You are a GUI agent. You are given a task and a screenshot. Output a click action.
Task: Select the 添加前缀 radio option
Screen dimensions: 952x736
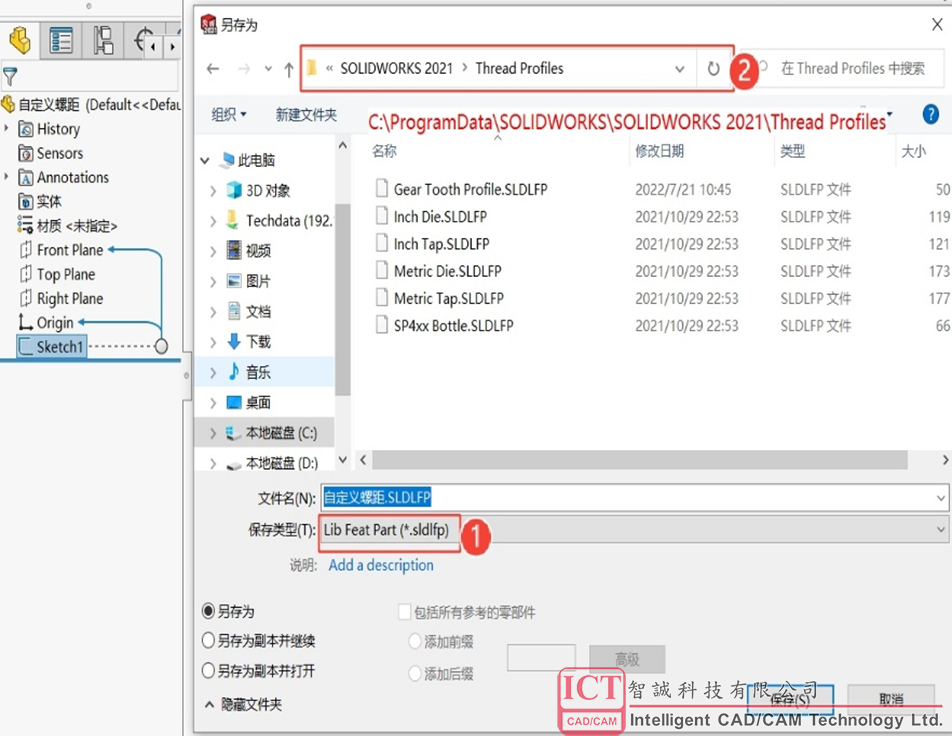click(415, 641)
